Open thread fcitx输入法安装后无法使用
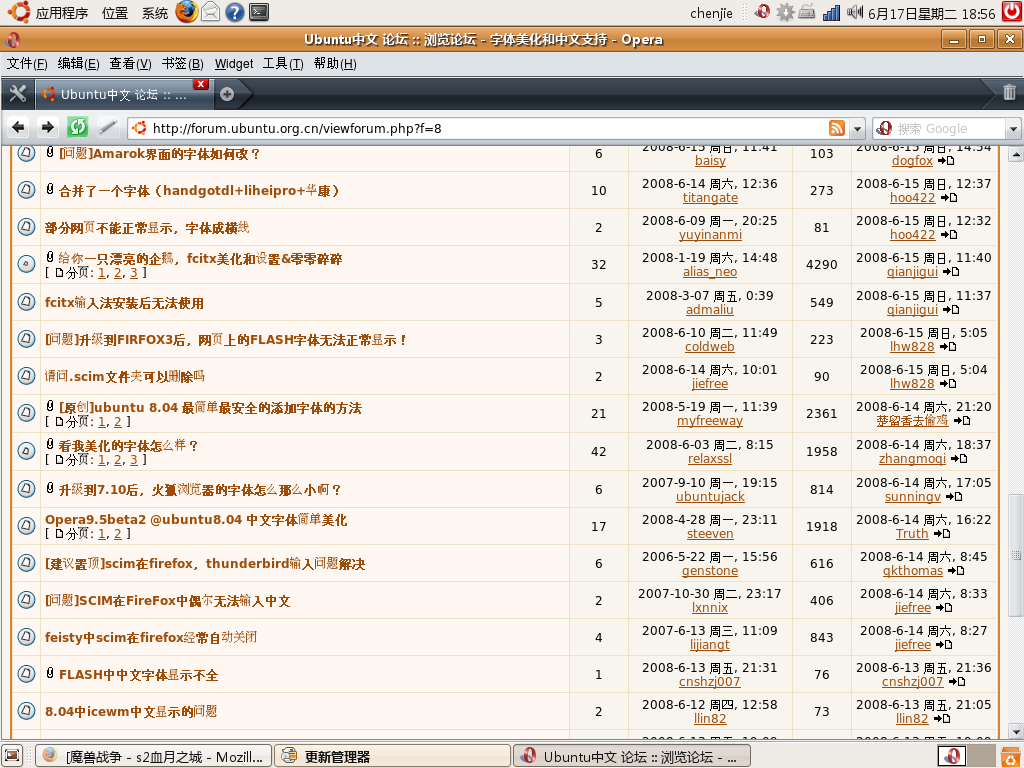The width and height of the screenshot is (1024, 768). click(124, 303)
